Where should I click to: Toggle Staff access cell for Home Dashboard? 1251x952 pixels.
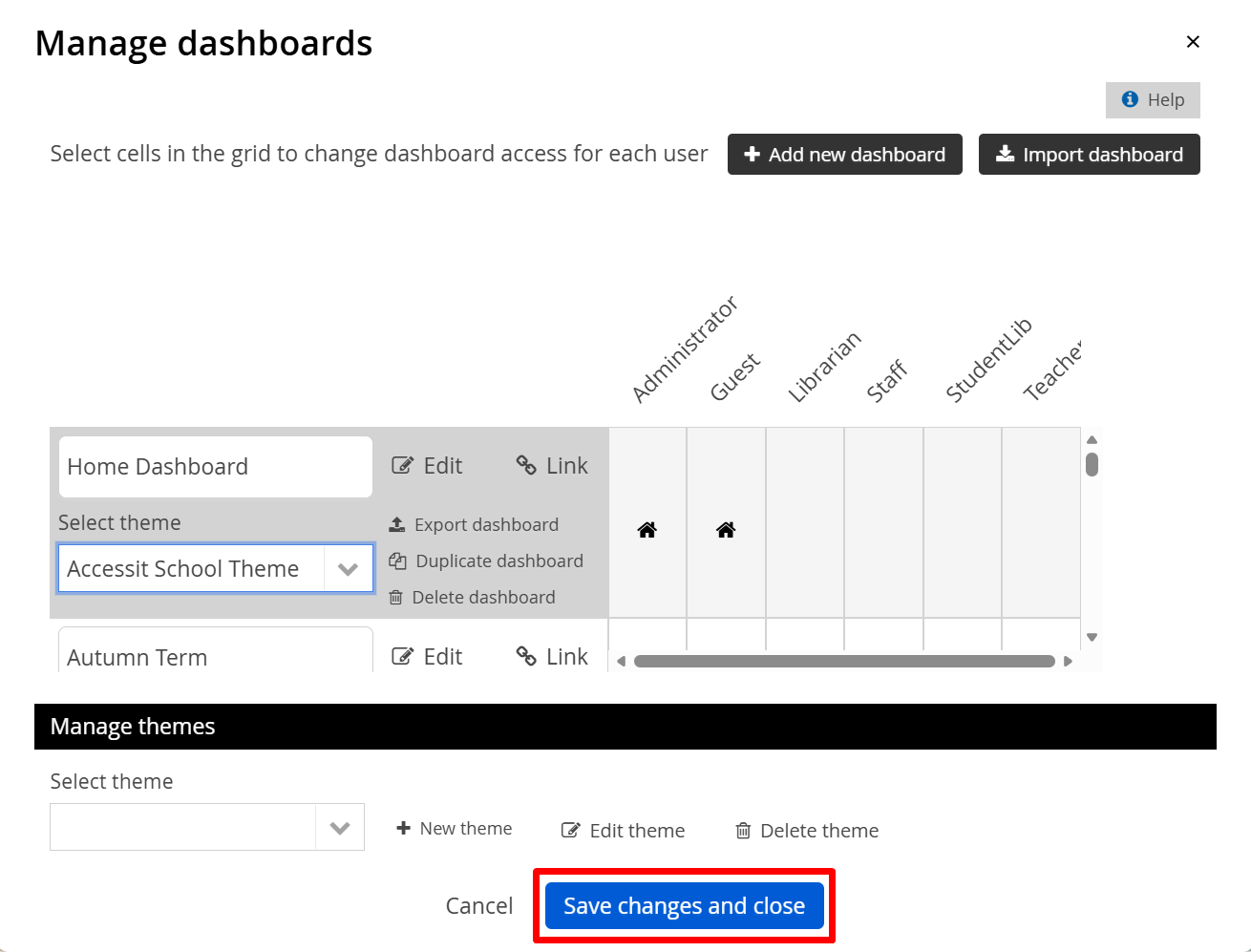pos(884,522)
